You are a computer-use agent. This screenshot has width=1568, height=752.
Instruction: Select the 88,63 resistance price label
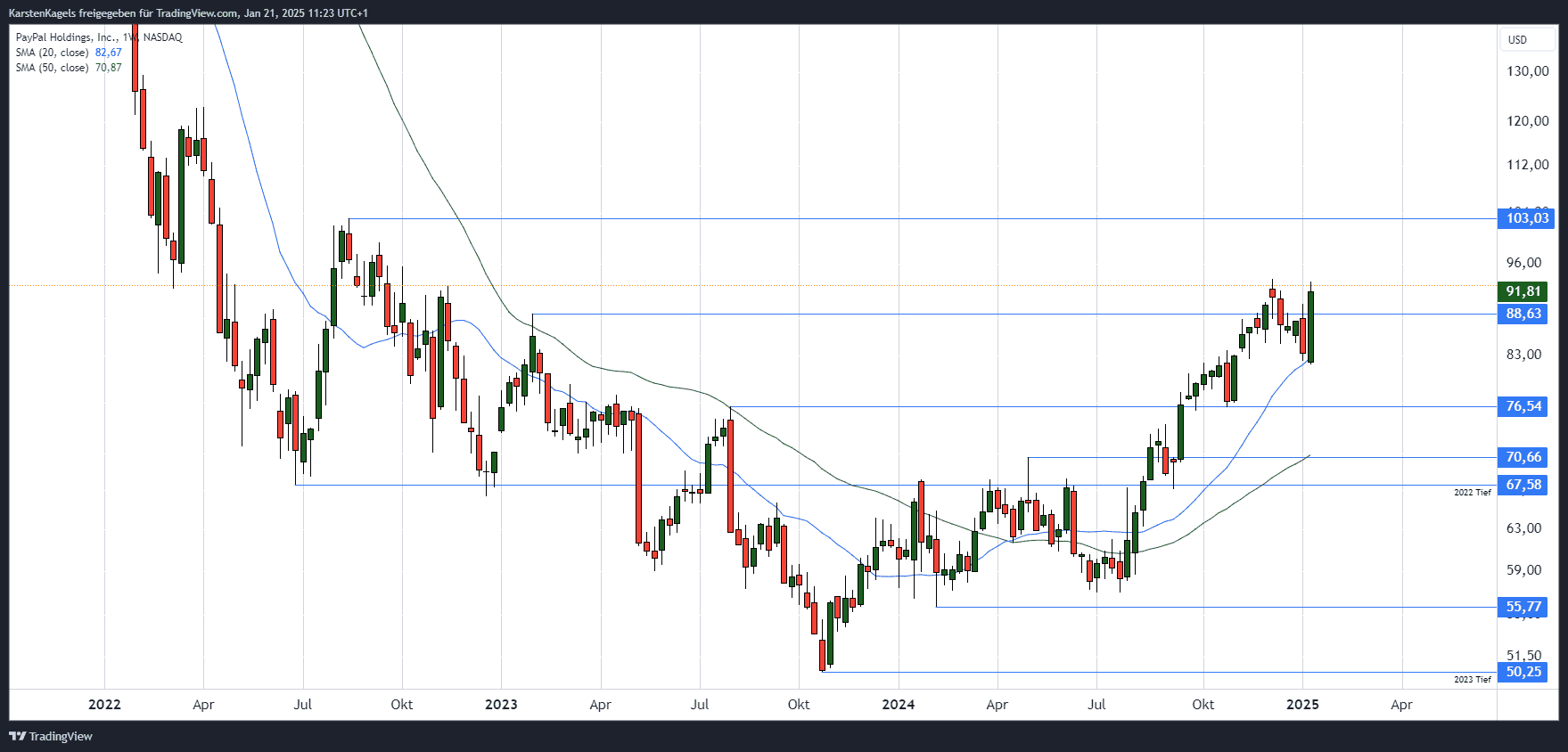tap(1523, 314)
